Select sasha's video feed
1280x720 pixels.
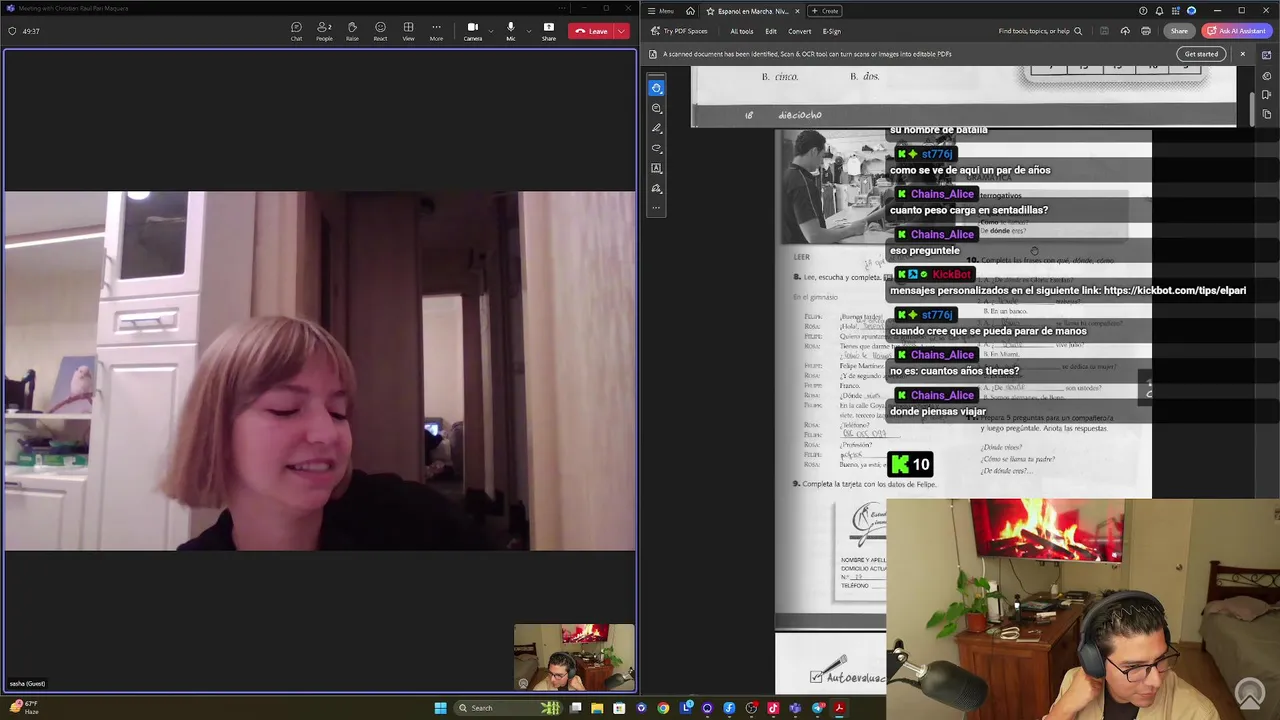point(319,371)
